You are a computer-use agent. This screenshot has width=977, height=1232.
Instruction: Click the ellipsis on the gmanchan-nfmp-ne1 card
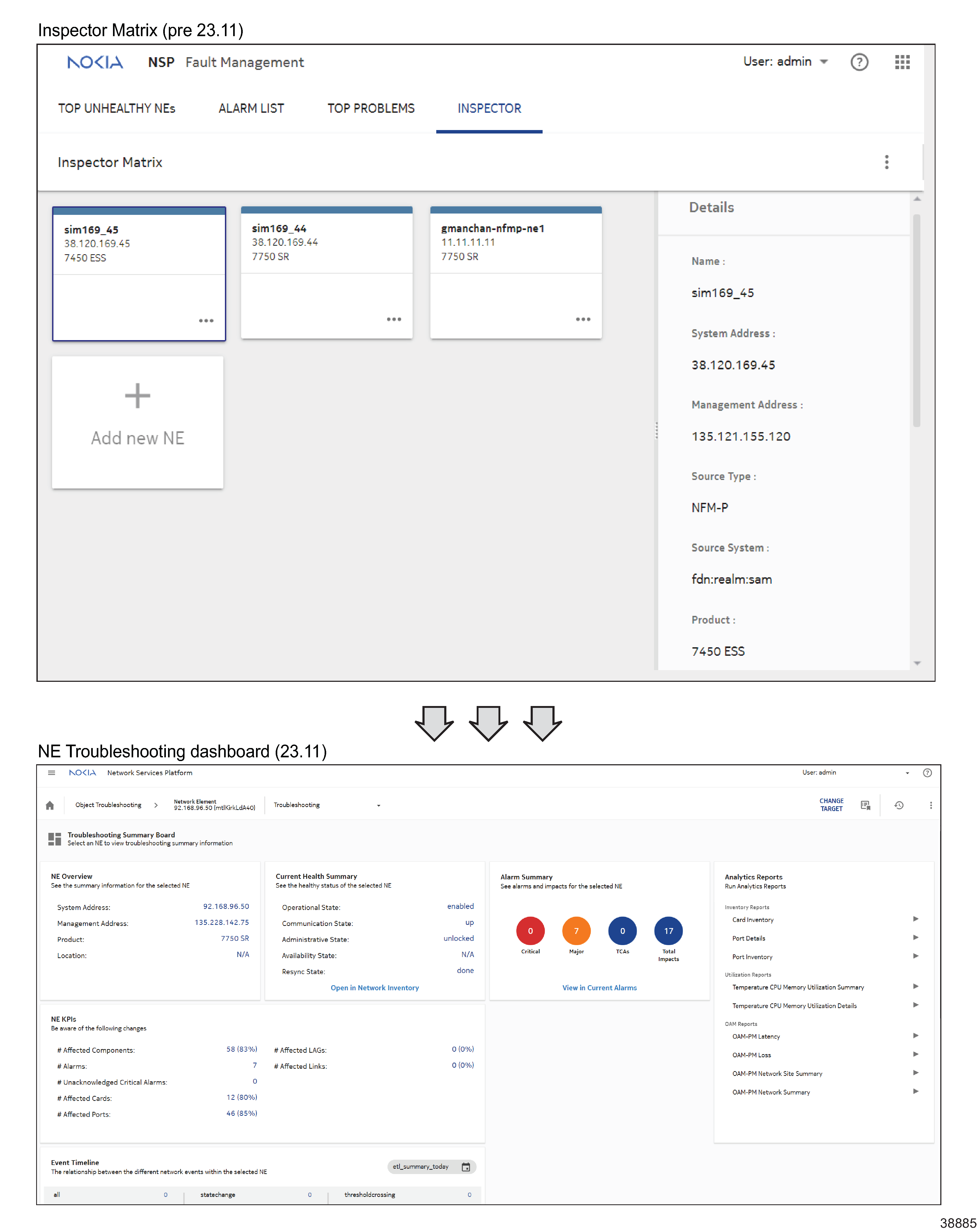[x=583, y=319]
